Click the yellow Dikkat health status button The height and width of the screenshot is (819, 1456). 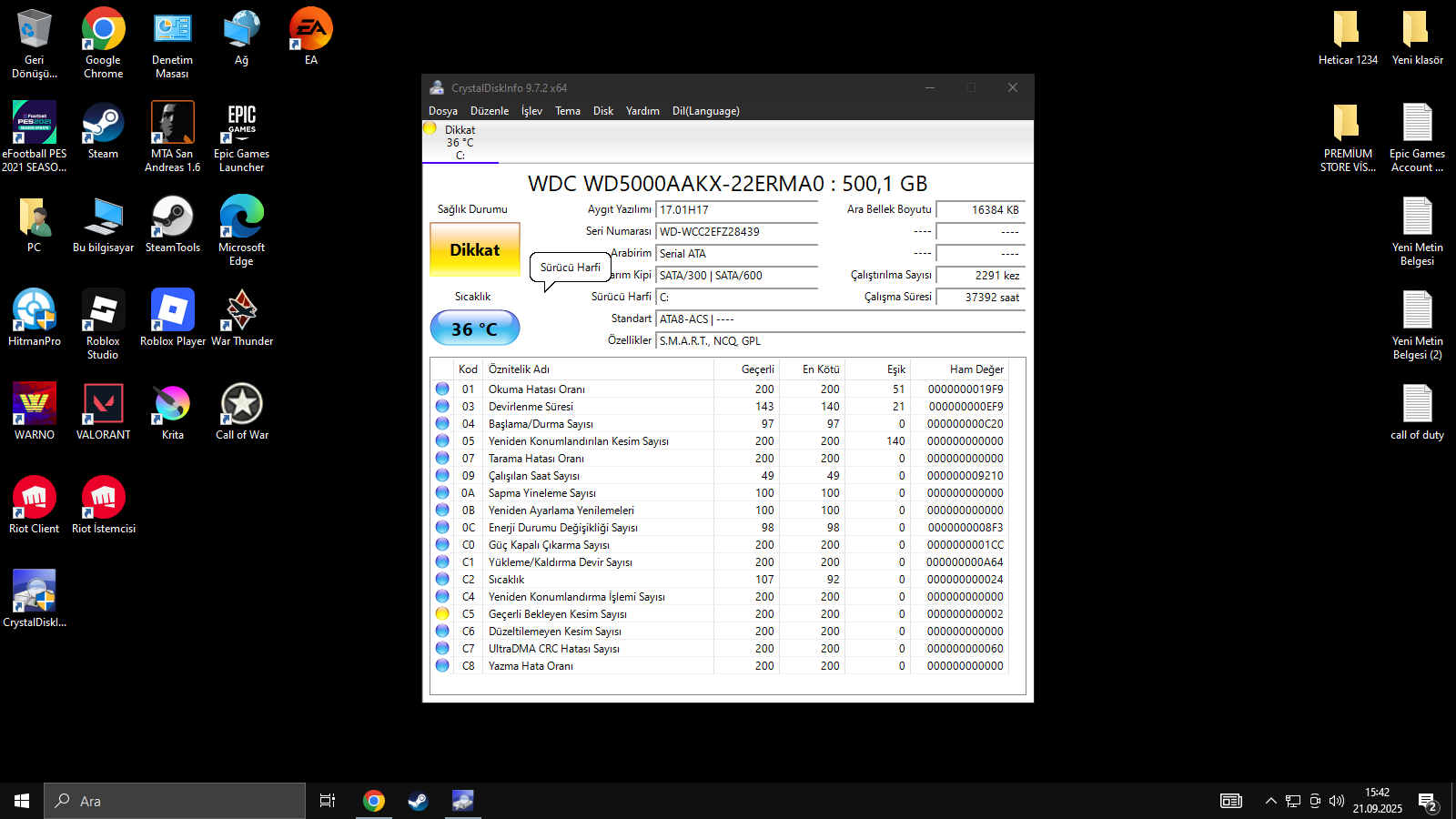[x=475, y=249]
